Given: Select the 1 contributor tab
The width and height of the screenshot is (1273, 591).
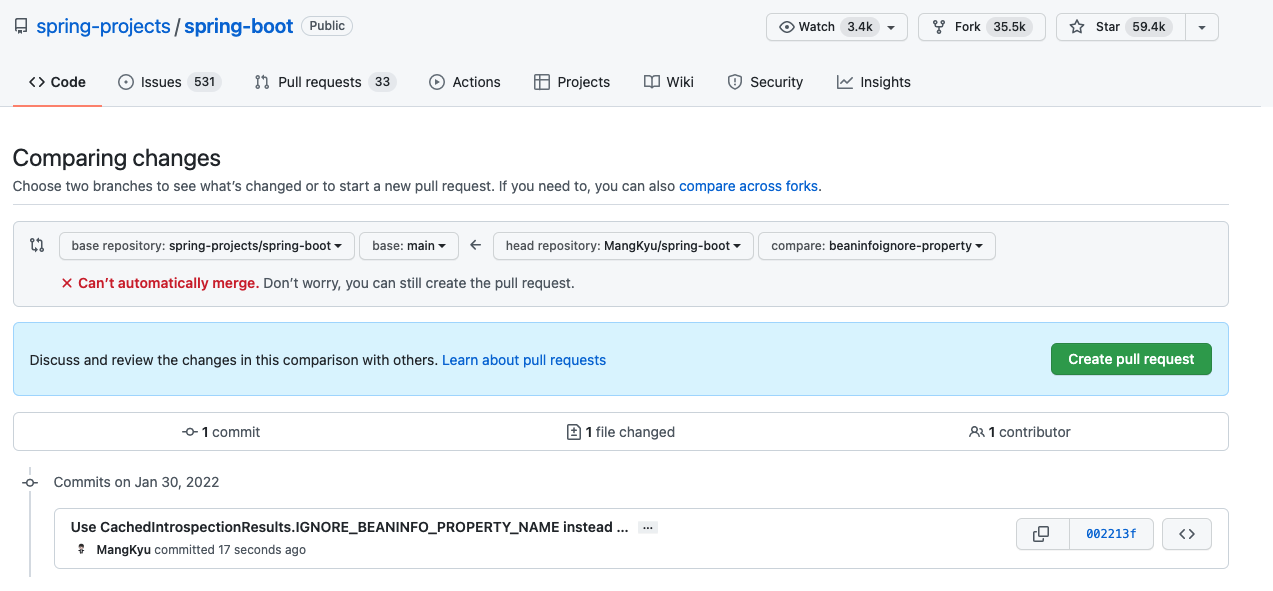Looking at the screenshot, I should [1020, 432].
